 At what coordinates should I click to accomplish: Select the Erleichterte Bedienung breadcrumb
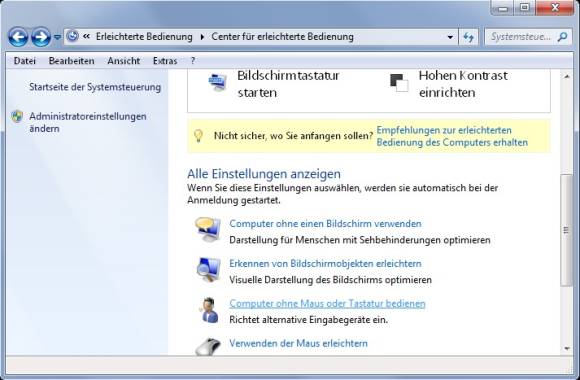(144, 37)
